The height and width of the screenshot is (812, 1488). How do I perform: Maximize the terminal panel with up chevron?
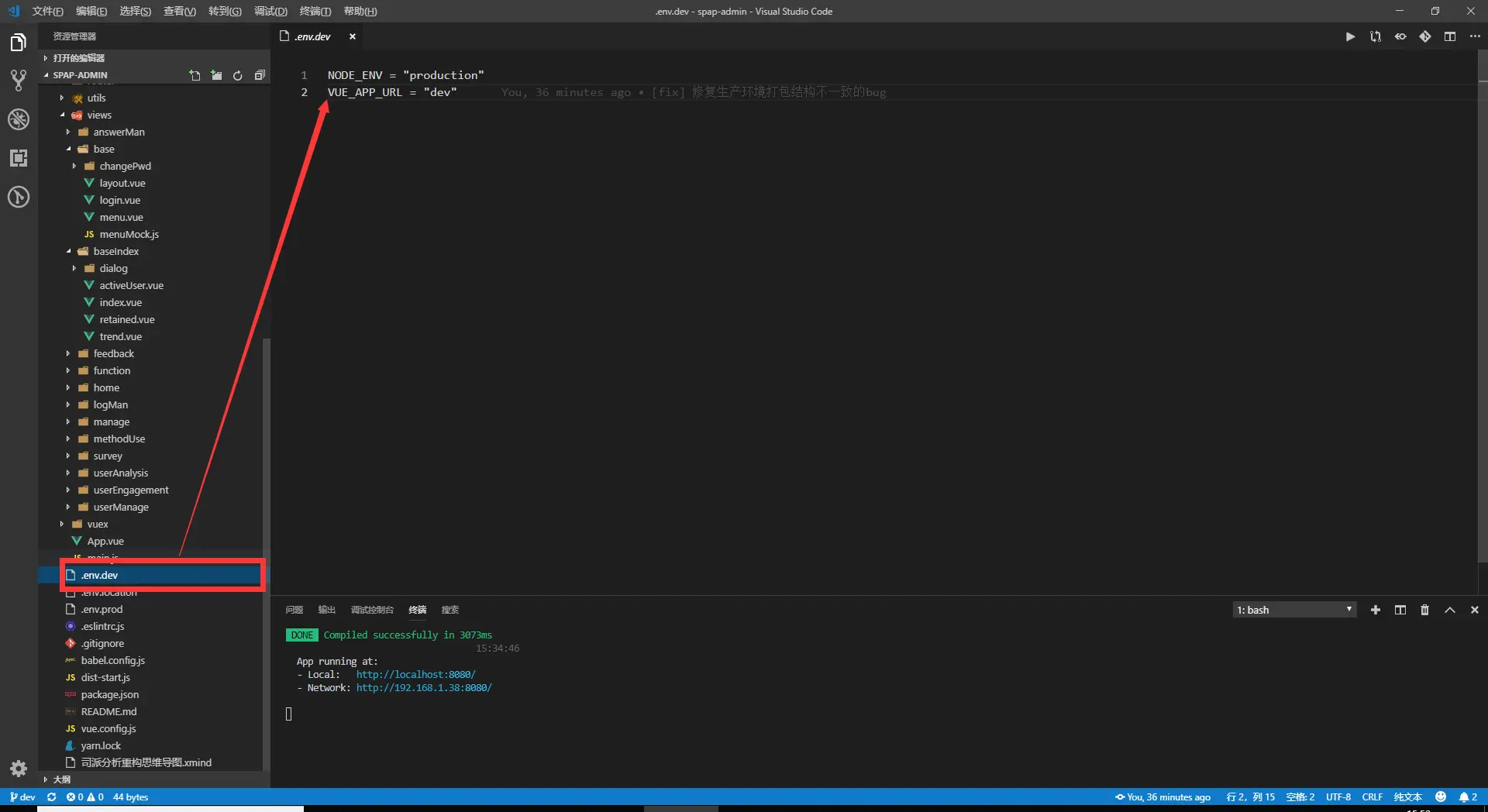tap(1450, 610)
